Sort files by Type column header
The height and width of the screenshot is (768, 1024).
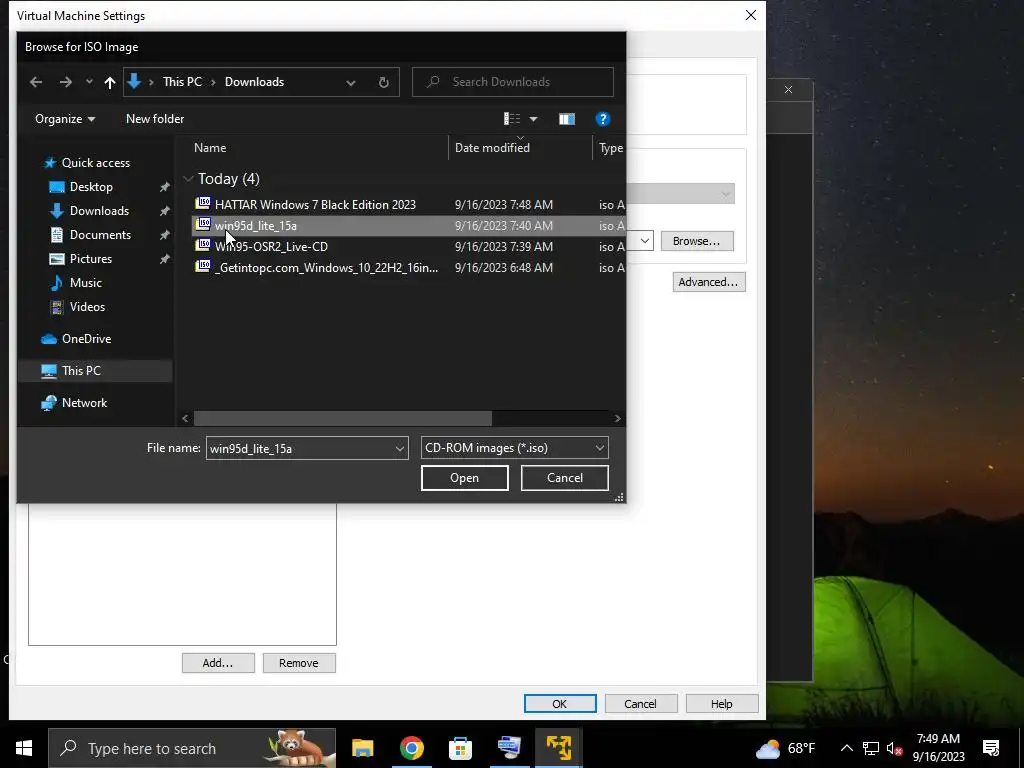[x=611, y=148]
